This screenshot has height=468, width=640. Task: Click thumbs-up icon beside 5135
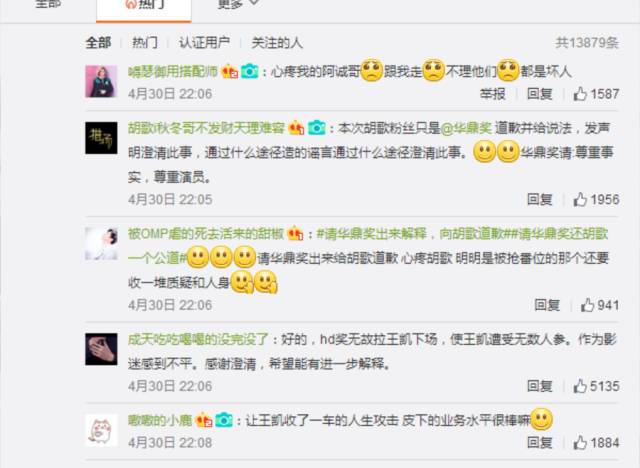(580, 386)
